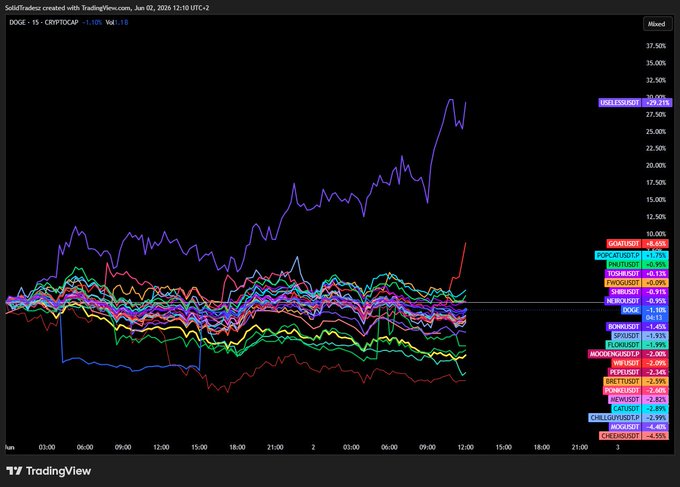The height and width of the screenshot is (487, 680).
Task: Select the MOGUSDT series label
Action: click(624, 427)
